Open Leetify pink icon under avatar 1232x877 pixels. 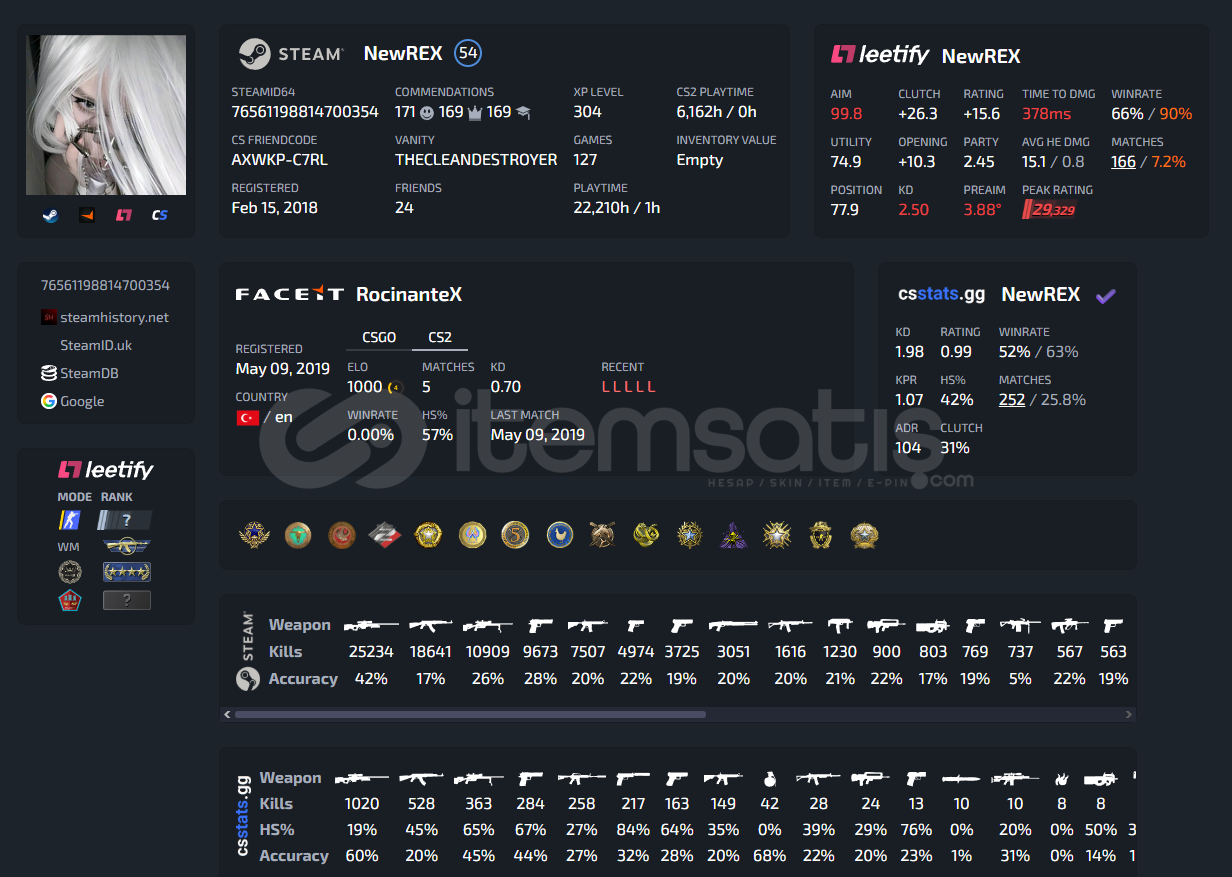[124, 215]
